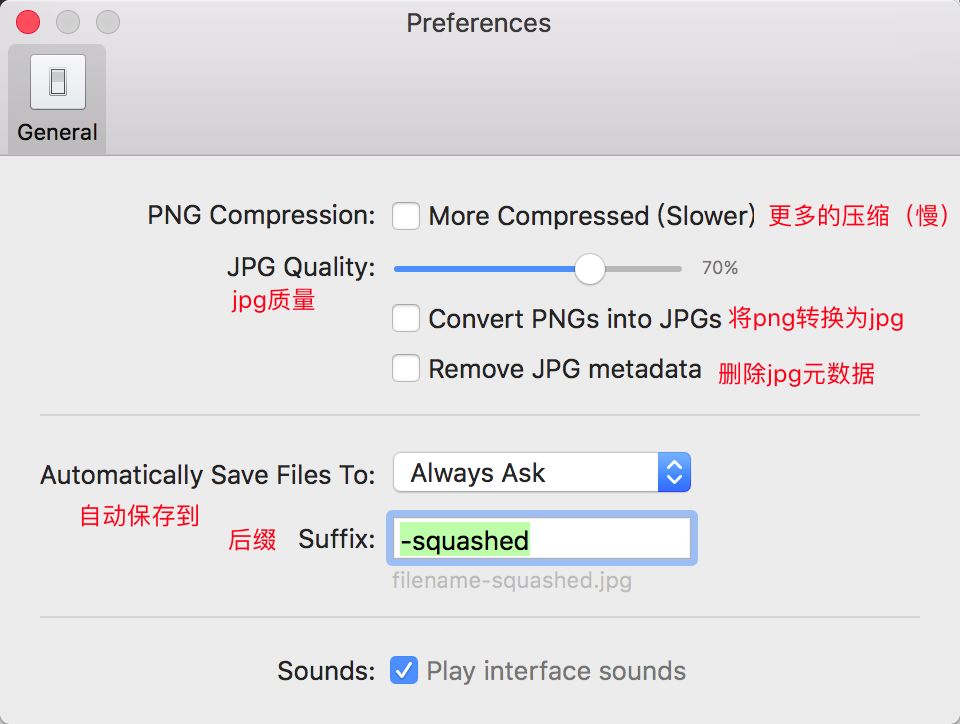Enable the More Compressed (Slower) checkbox
960x724 pixels.
[x=406, y=216]
